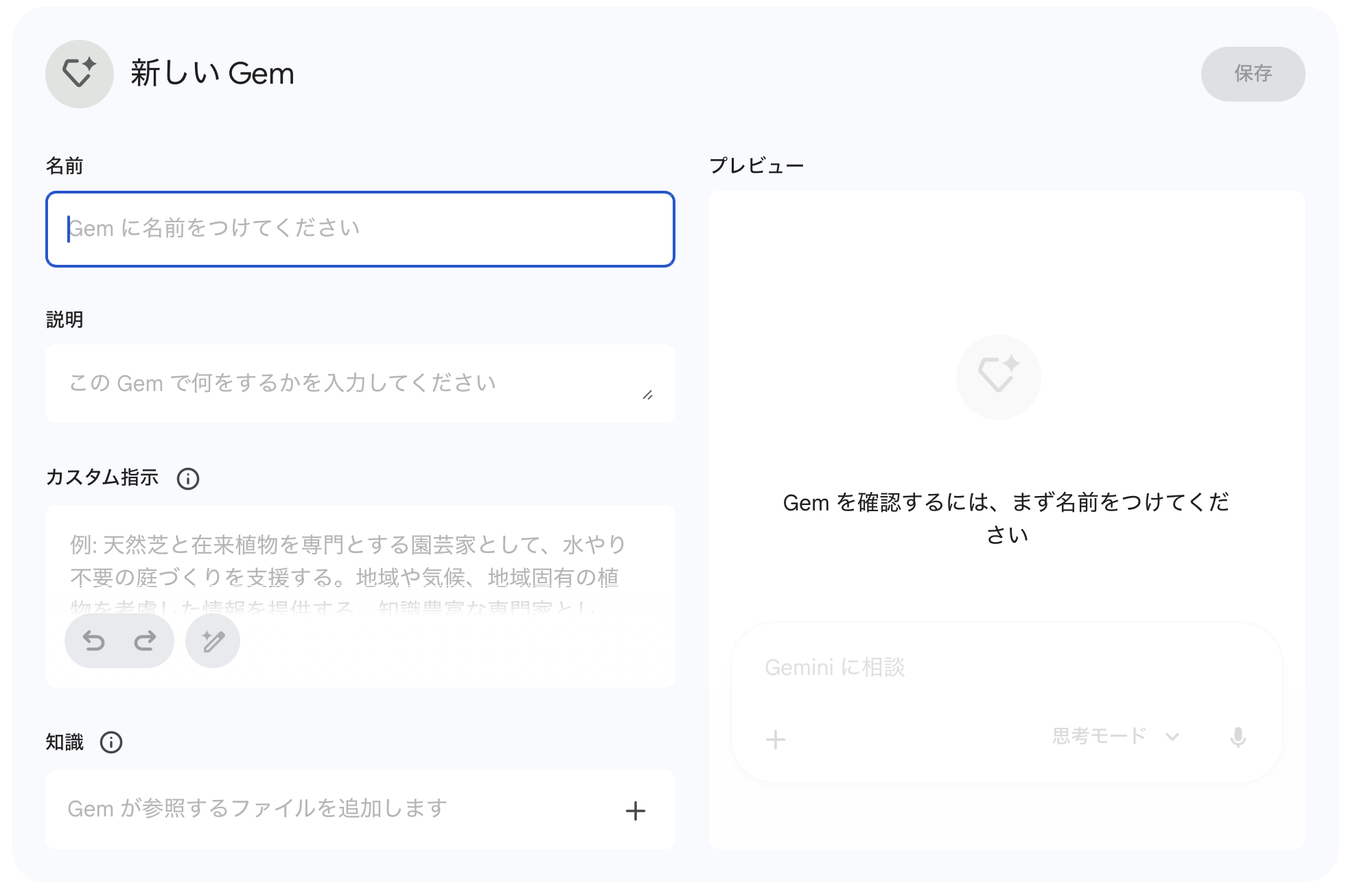Add a knowledge file with plus icon
The image size is (1355, 896).
tap(636, 810)
